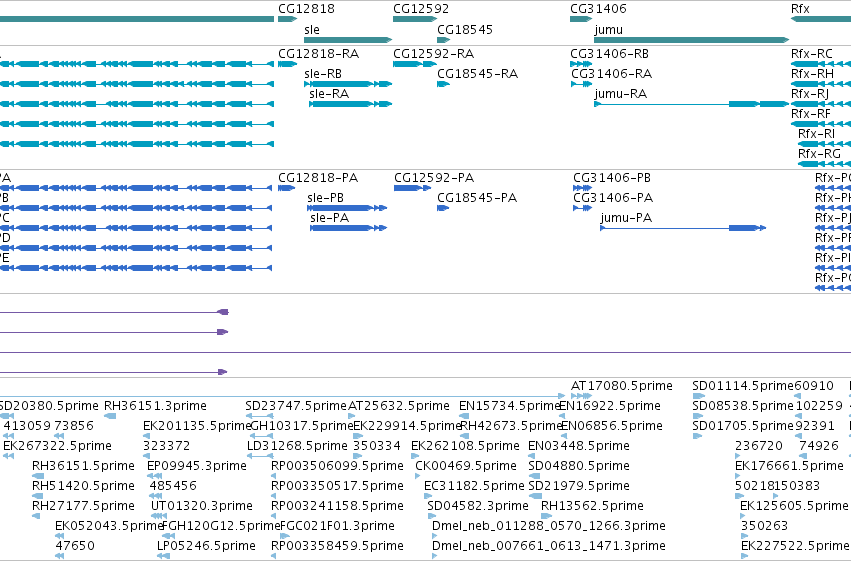
Task: Select protein CG18545-PA
Action: 477,198
